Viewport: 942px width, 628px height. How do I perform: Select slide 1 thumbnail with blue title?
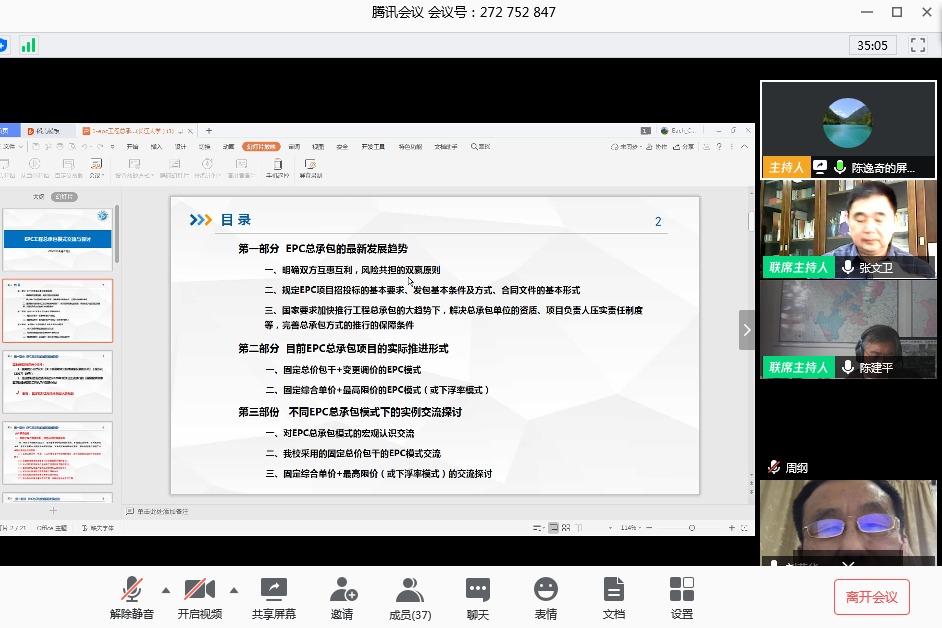[58, 239]
